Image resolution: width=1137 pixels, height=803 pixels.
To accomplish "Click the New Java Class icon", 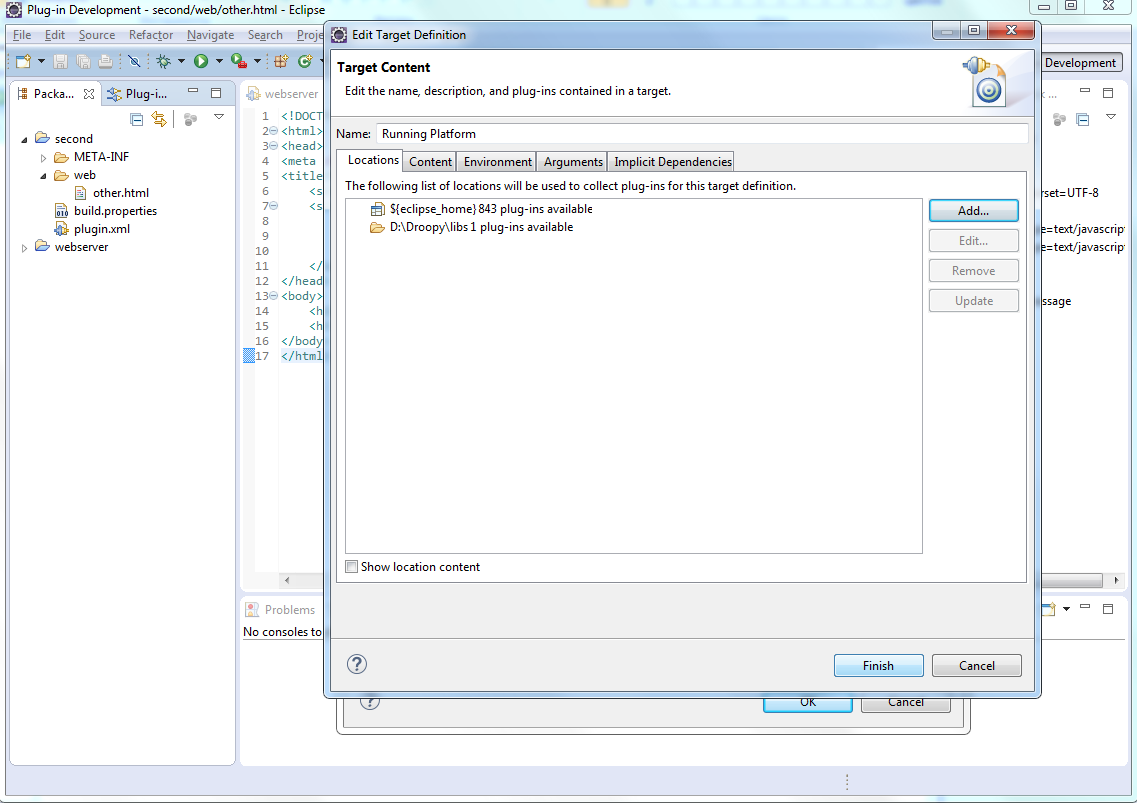I will 305,62.
